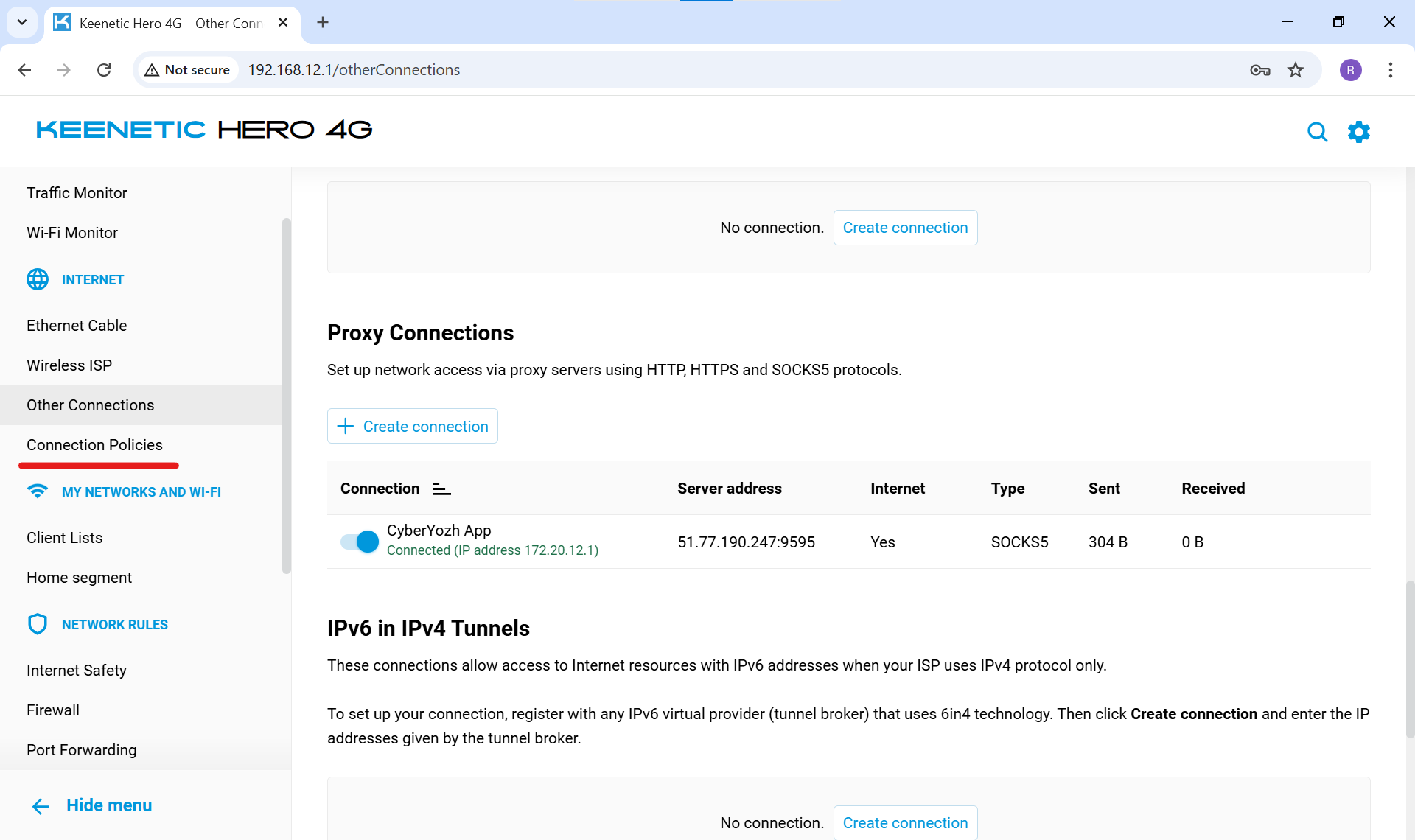Open the Firewall menu item
The width and height of the screenshot is (1415, 840).
pyautogui.click(x=53, y=710)
